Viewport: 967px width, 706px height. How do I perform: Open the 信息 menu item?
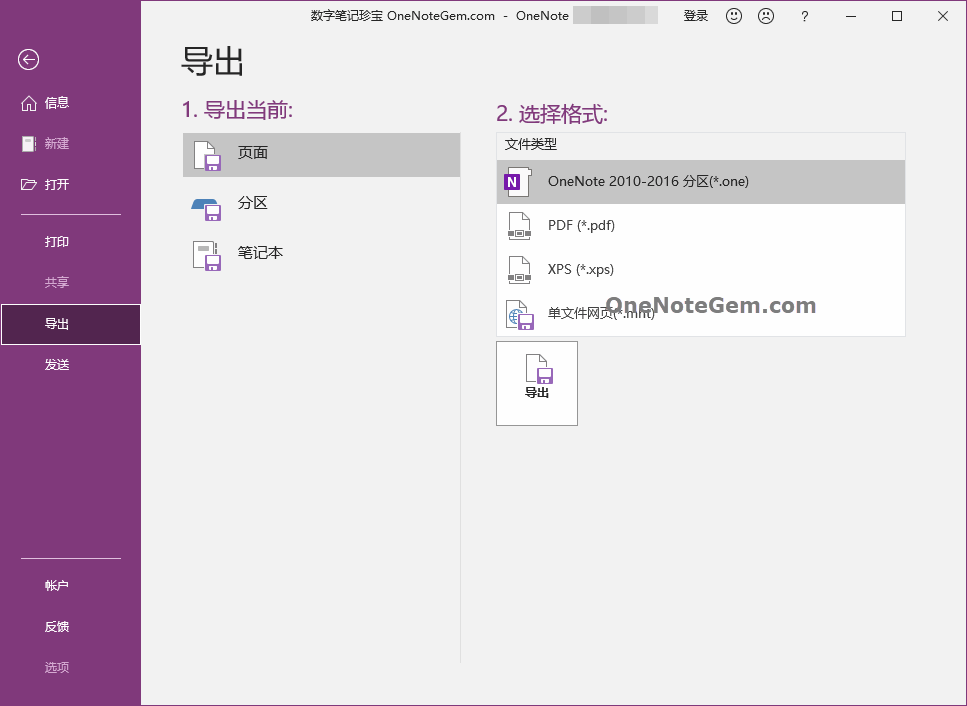click(70, 103)
